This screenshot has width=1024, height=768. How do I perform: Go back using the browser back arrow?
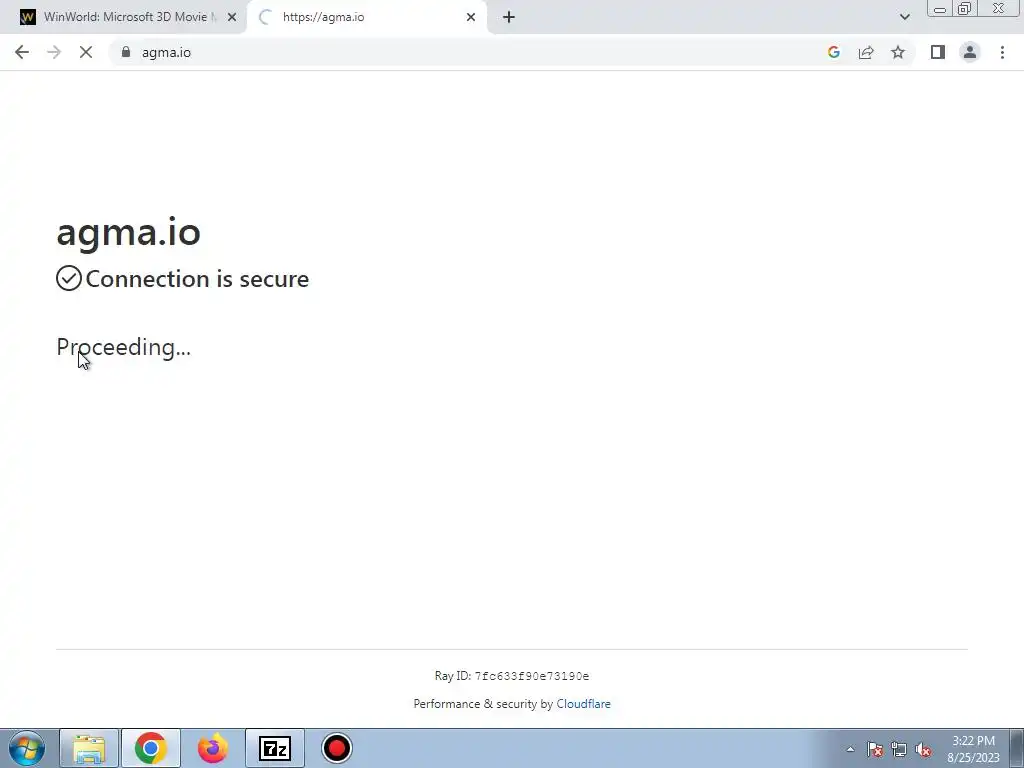[x=22, y=52]
